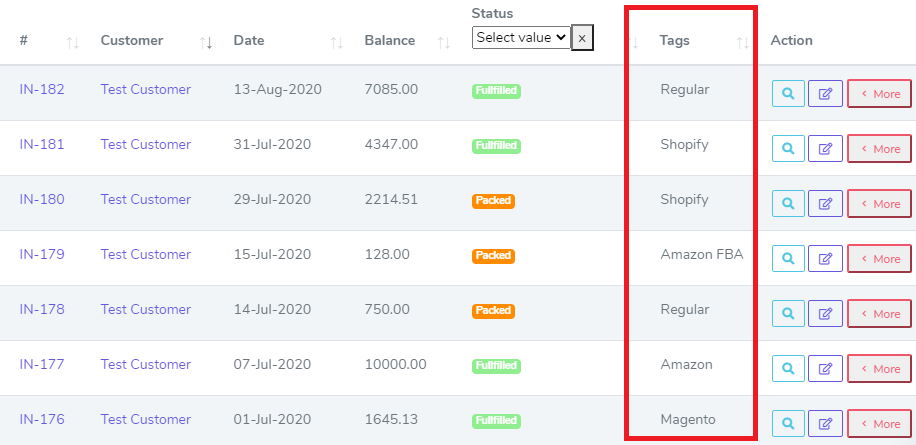Sort table by Customer column arrows
The width and height of the screenshot is (916, 445).
pyautogui.click(x=206, y=42)
